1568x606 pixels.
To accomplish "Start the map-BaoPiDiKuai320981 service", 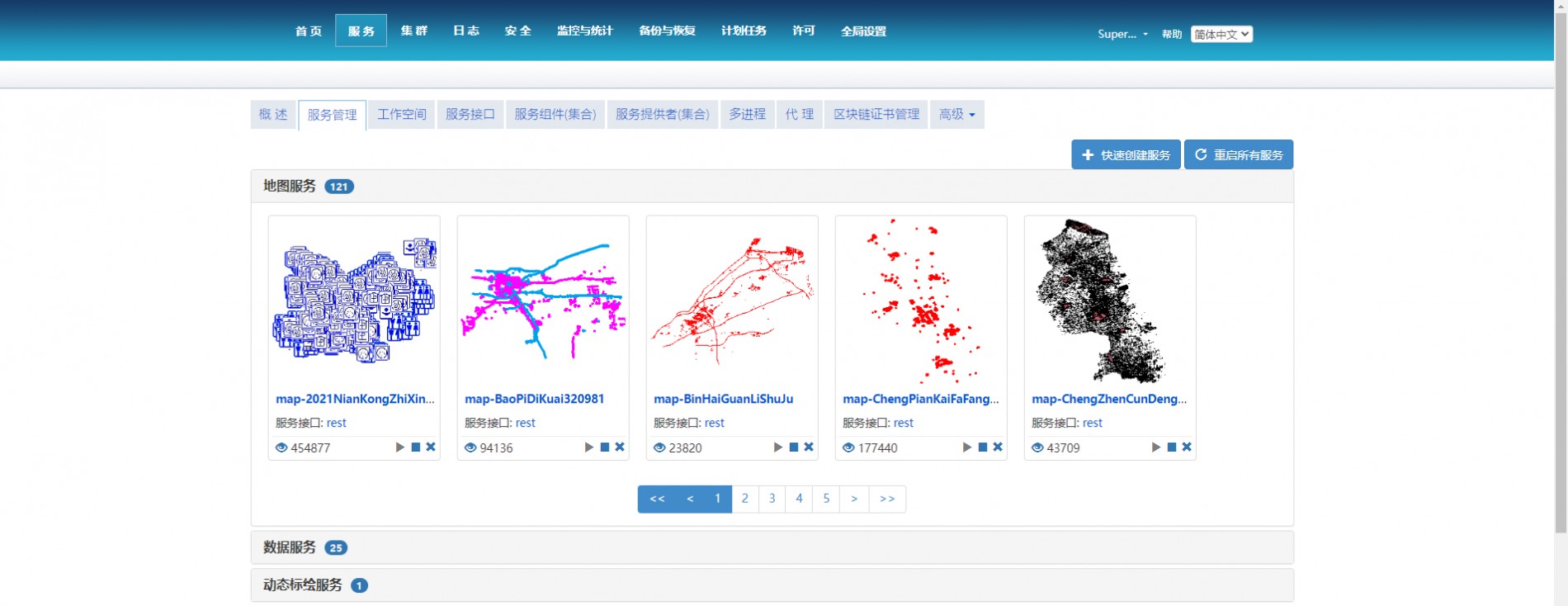I will 589,447.
